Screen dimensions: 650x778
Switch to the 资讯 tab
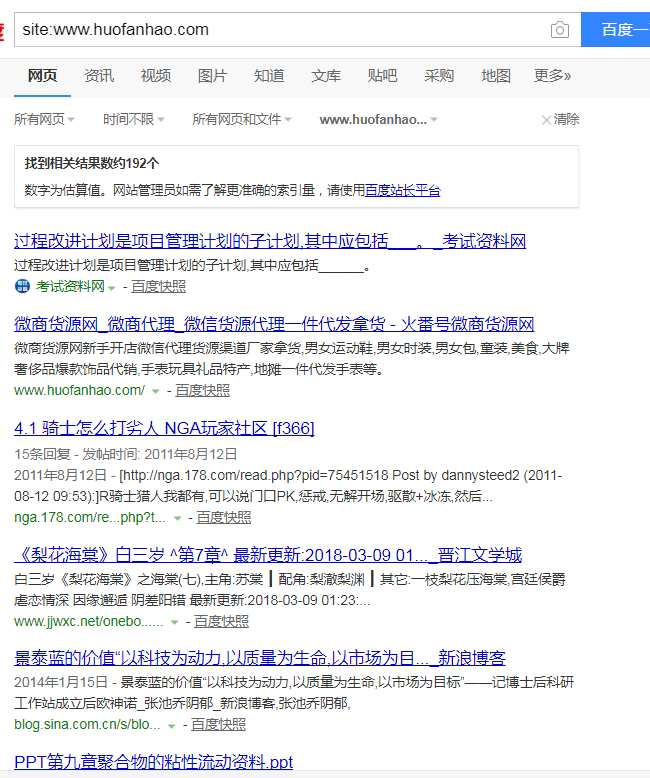(99, 76)
